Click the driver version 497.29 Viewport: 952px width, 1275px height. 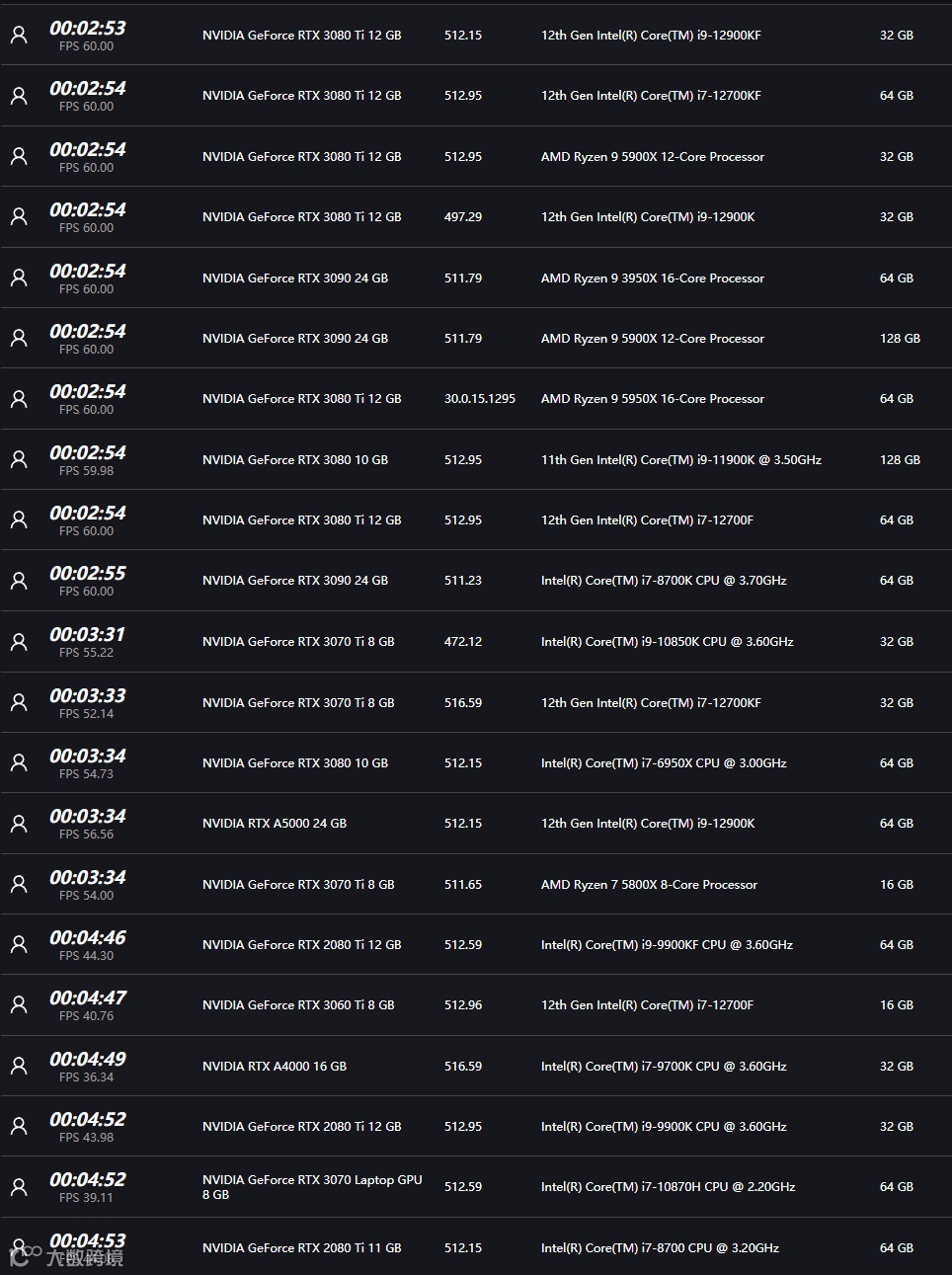(463, 217)
